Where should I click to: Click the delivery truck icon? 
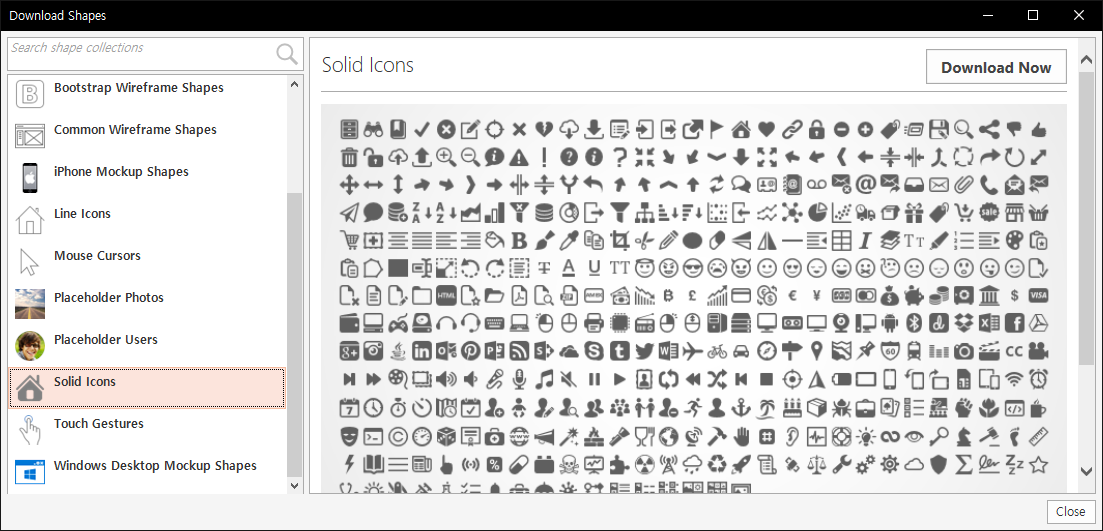coord(866,212)
